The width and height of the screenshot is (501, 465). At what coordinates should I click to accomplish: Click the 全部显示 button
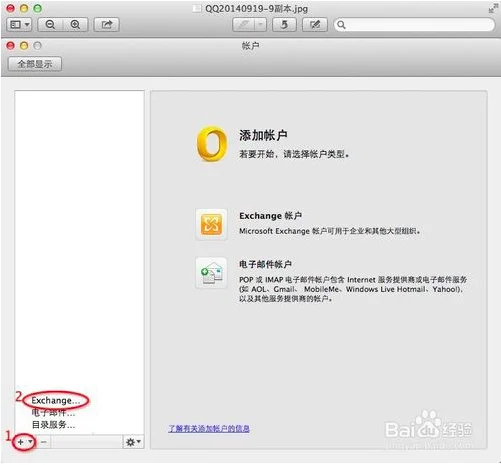pos(35,64)
